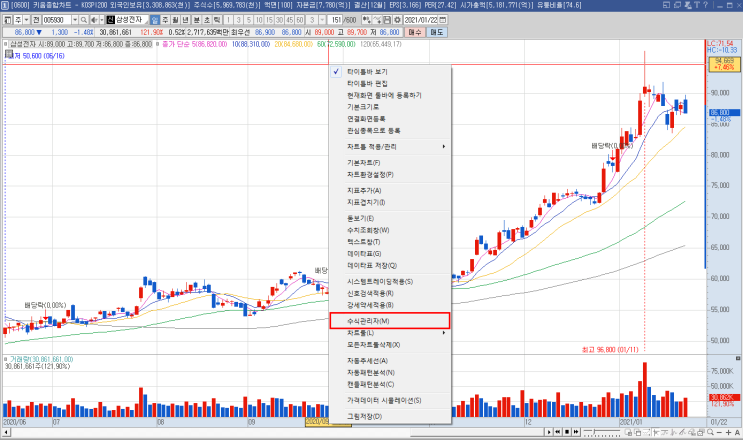The image size is (743, 440).
Task: Choose '수식관리자(M)' from context menu
Action: coord(390,321)
